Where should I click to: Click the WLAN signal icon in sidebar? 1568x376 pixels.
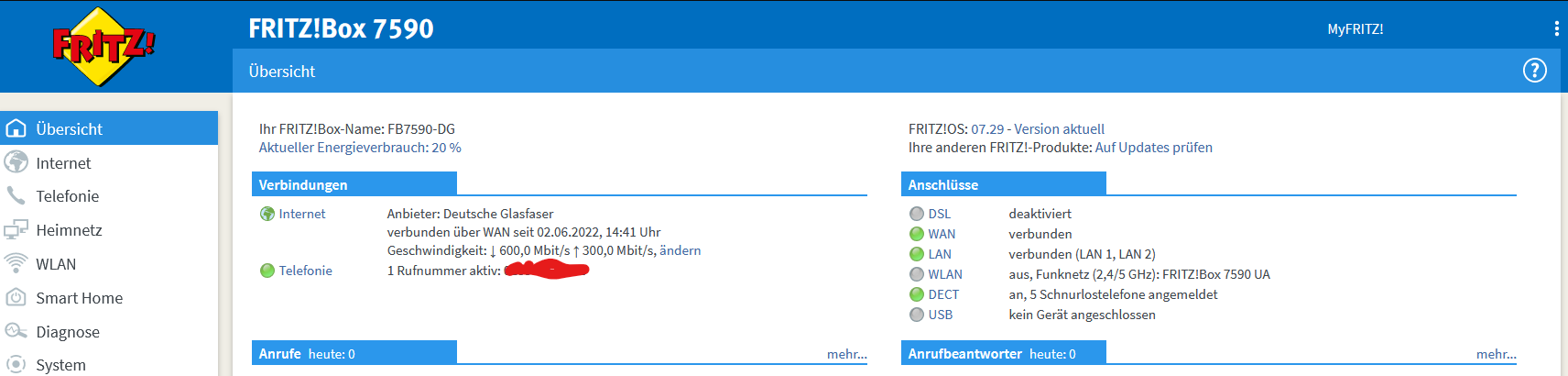tap(16, 263)
